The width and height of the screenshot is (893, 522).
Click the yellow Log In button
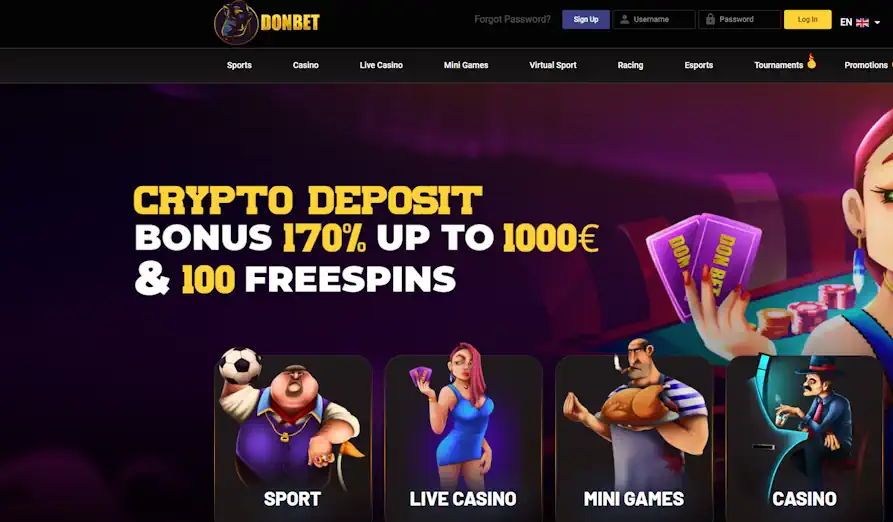(x=807, y=19)
